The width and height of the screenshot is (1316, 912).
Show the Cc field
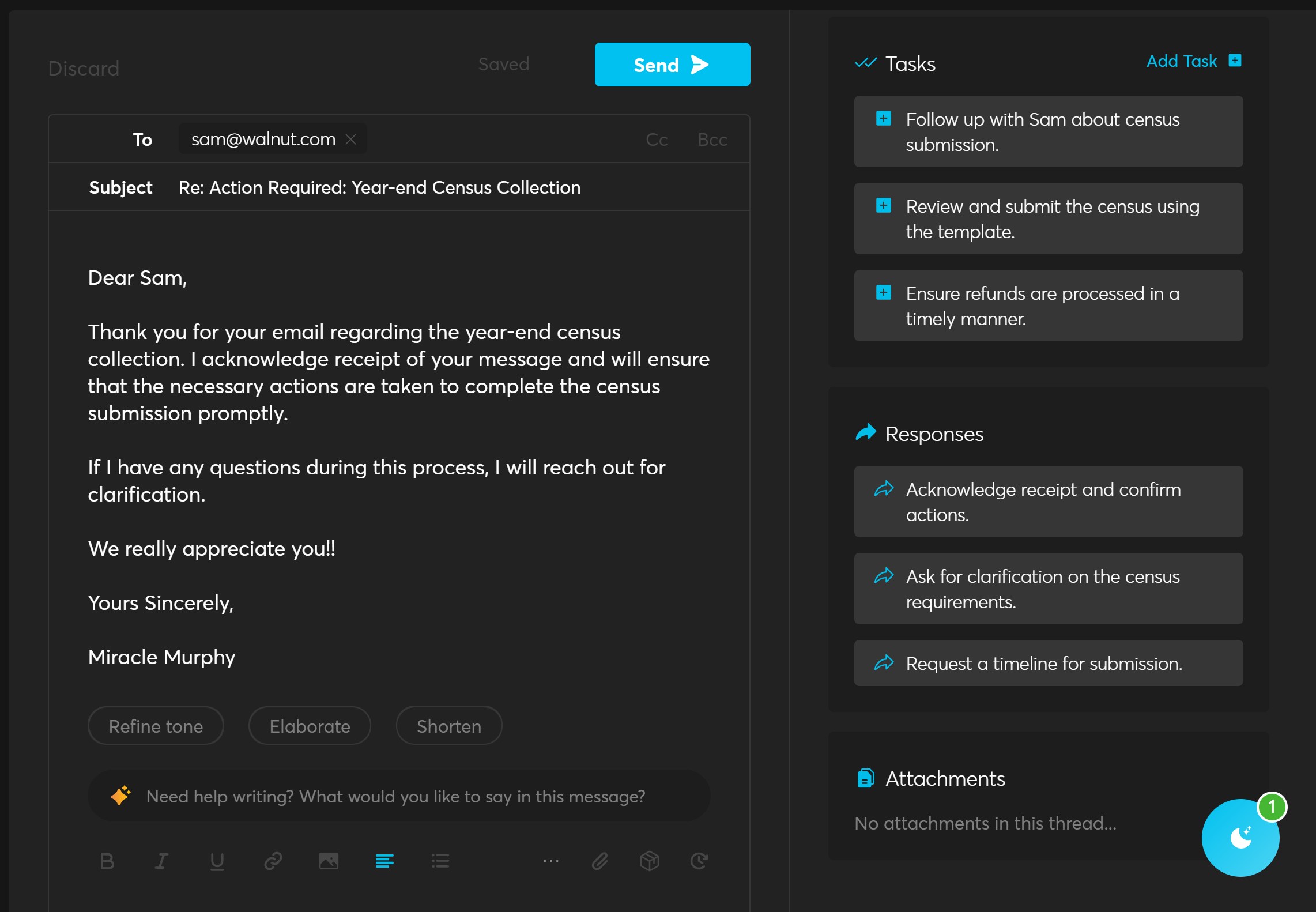coord(657,140)
